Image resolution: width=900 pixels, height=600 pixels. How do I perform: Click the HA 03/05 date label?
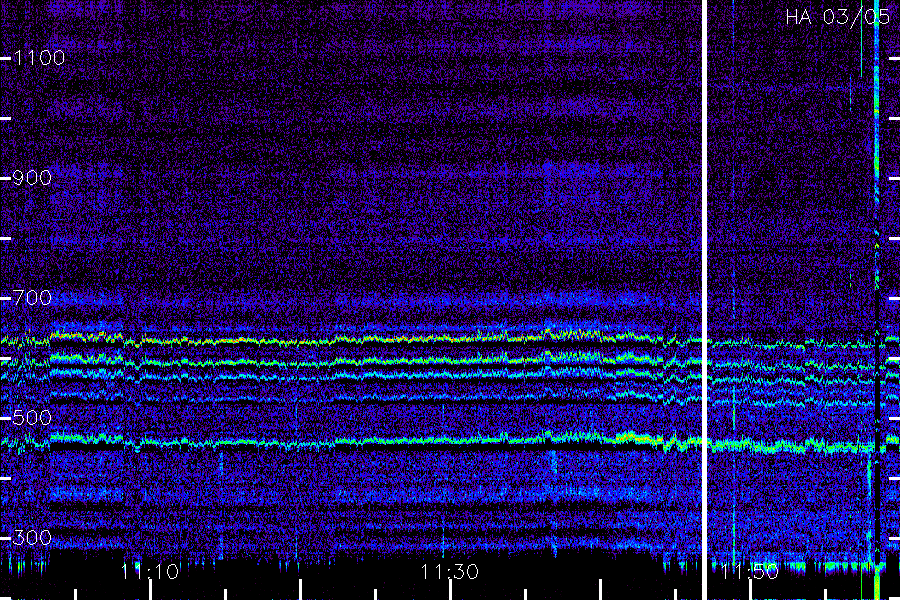coord(837,17)
